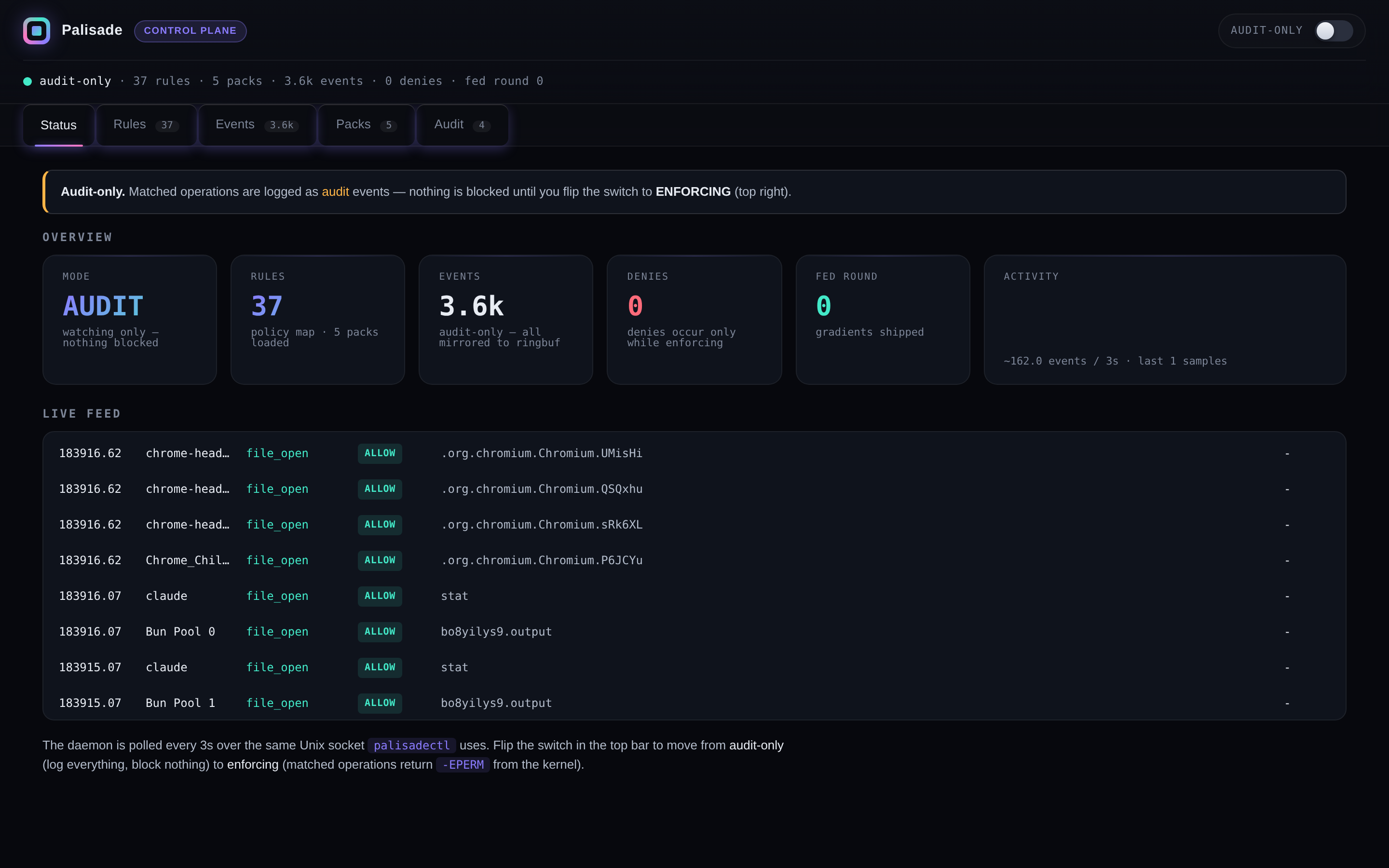Screen dimensions: 1389x868
Task: Select the .org.chromium.Chromium.P6JCYu feed row
Action: (694, 560)
